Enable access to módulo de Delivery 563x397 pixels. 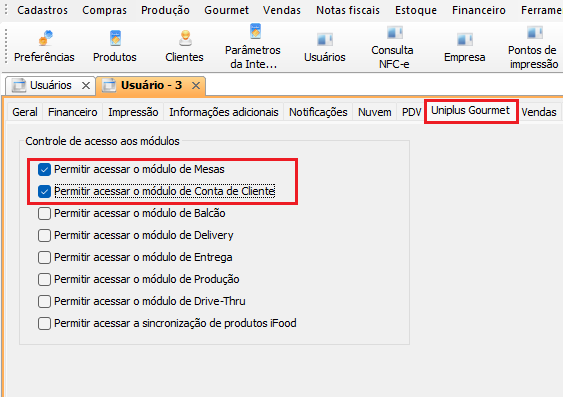click(45, 235)
